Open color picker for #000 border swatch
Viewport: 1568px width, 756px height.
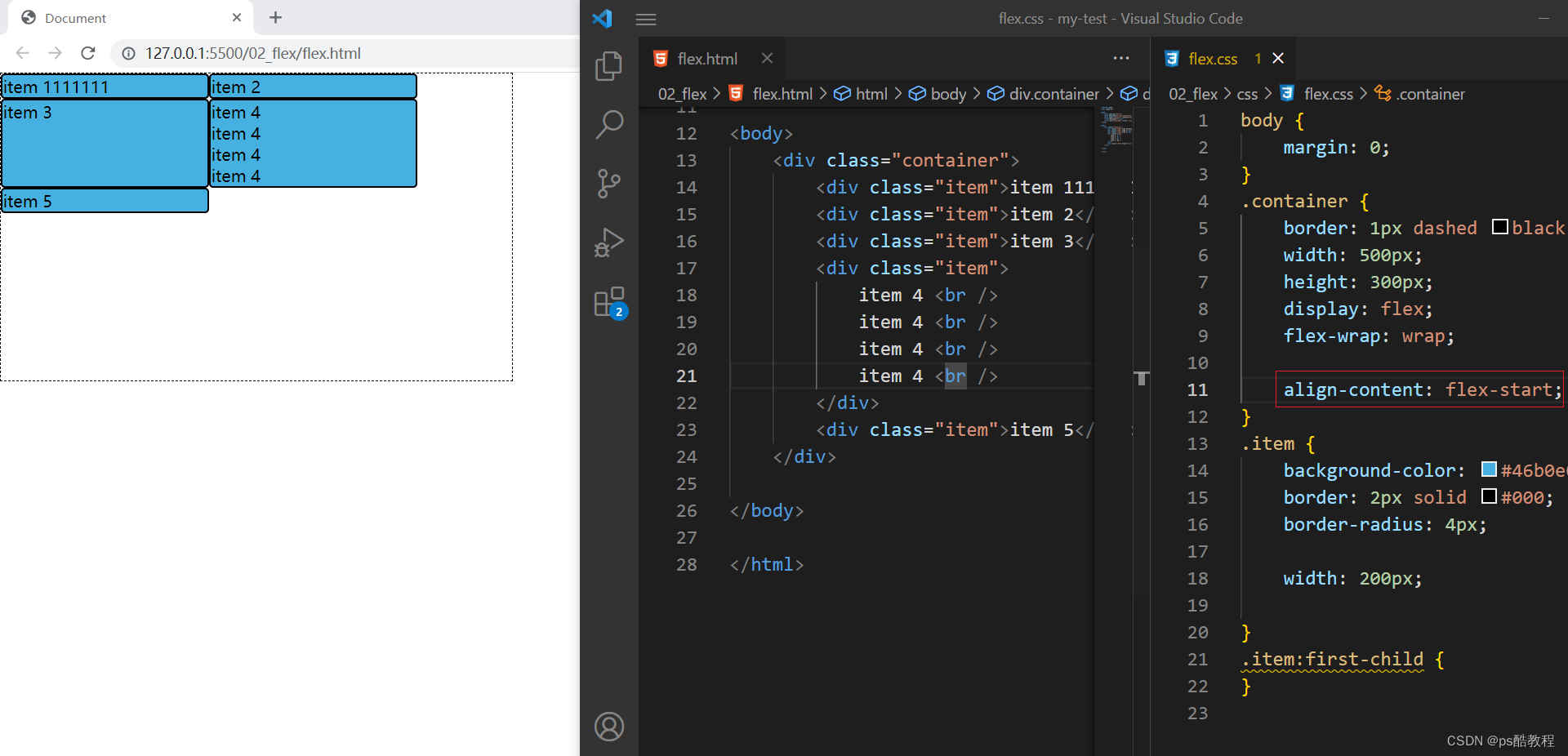(1489, 496)
